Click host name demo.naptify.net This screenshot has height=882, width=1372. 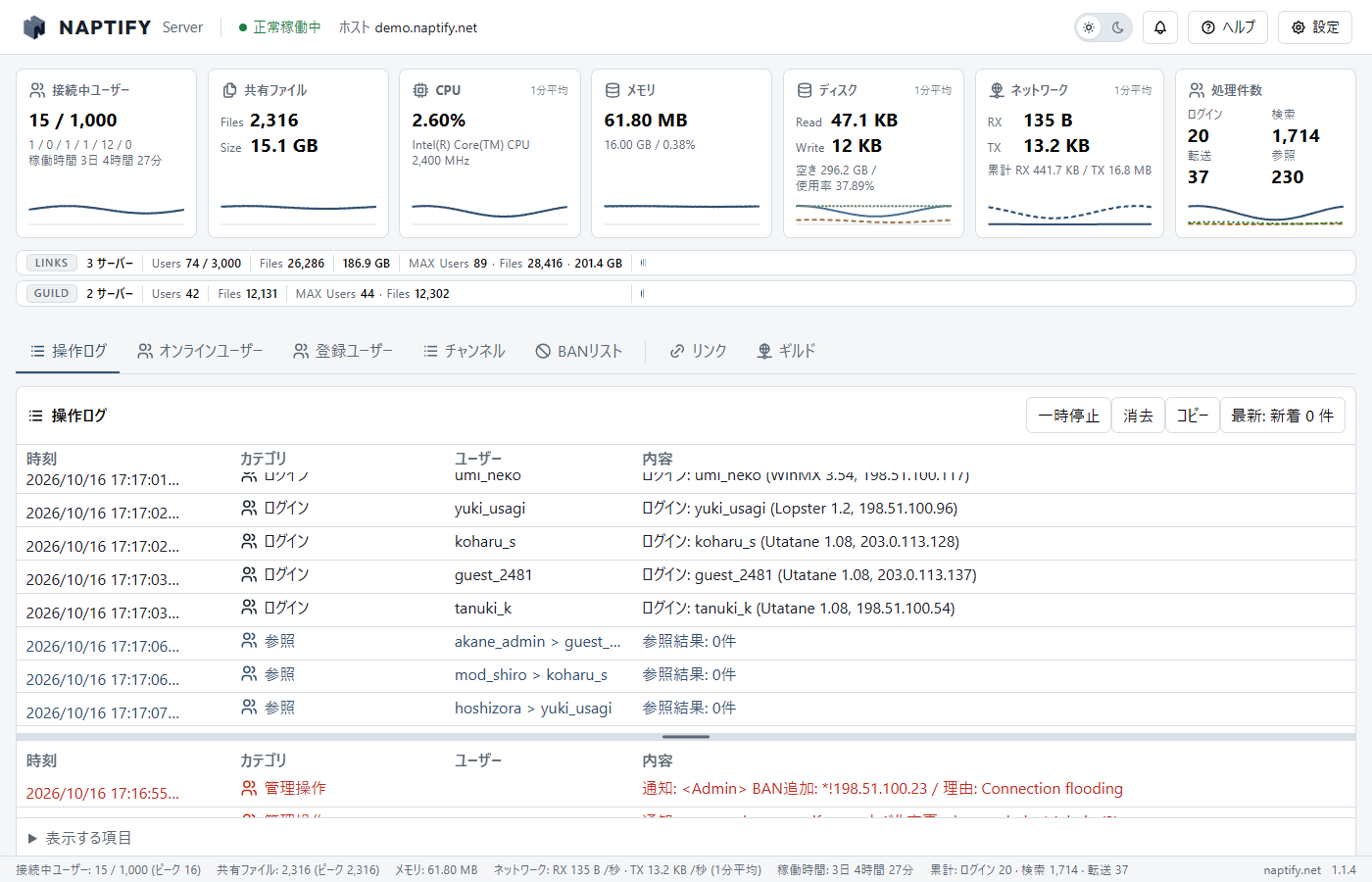(426, 27)
